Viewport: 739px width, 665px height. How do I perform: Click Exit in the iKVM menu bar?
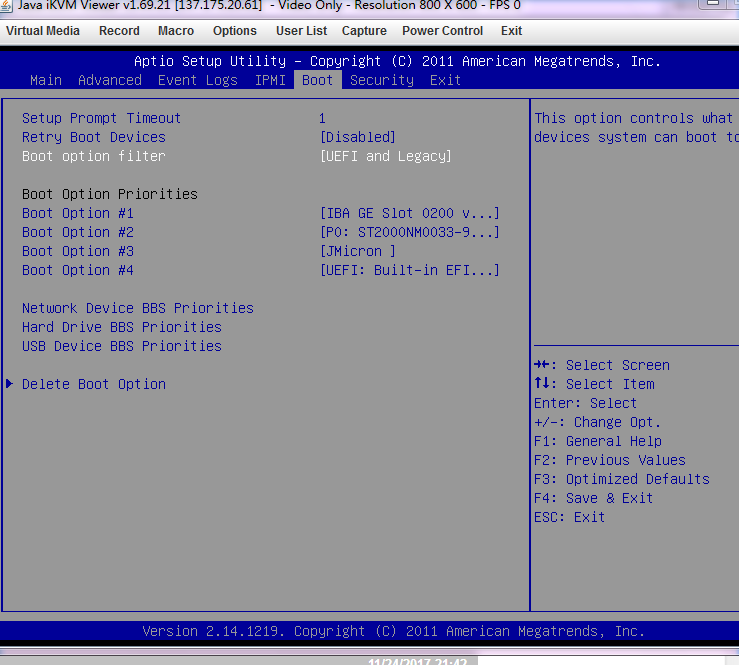[x=511, y=31]
